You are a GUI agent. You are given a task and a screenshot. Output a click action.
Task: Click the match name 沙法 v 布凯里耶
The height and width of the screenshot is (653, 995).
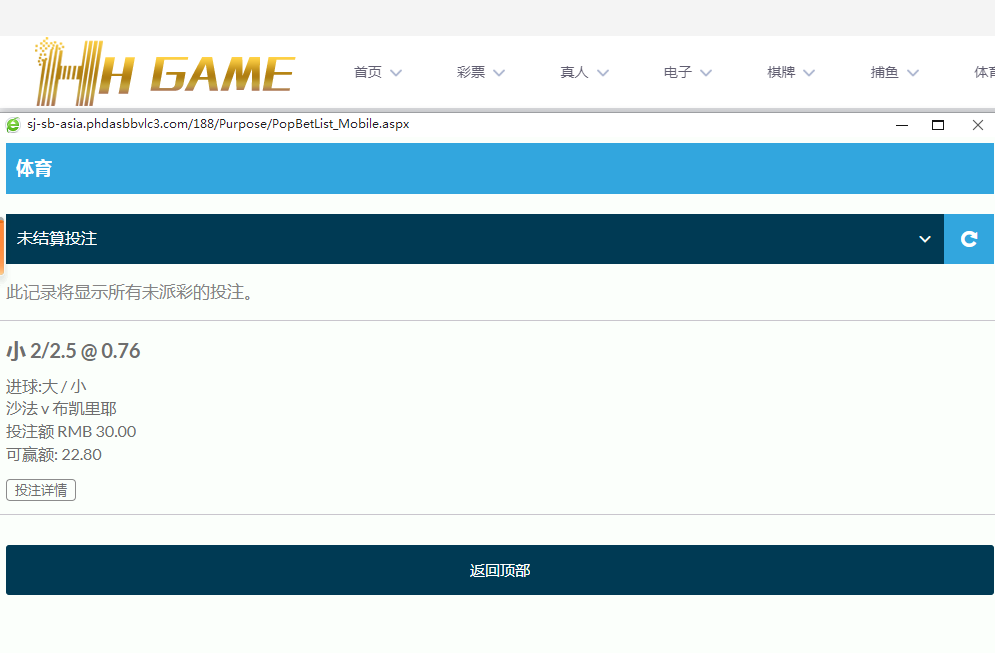(x=61, y=409)
